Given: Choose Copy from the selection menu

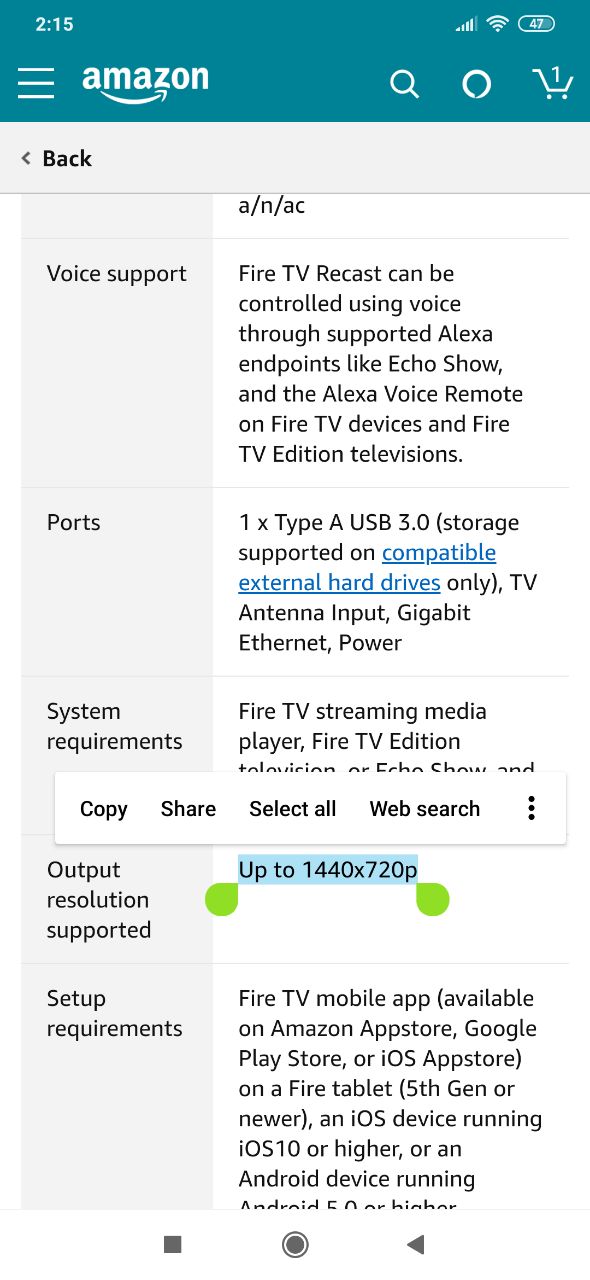Looking at the screenshot, I should (x=104, y=809).
